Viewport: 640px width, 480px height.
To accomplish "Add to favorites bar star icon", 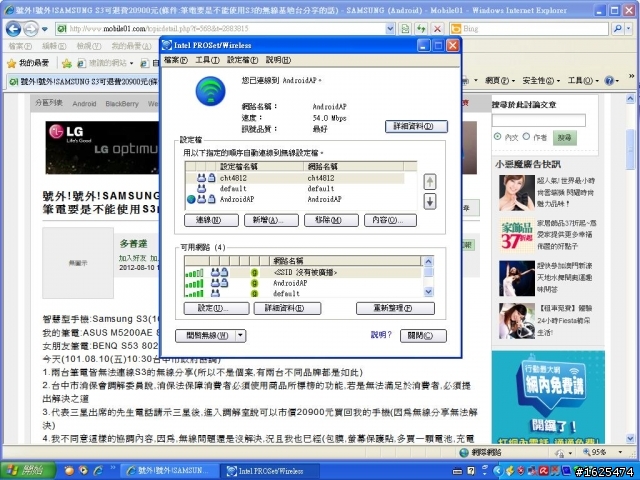I will pyautogui.click(x=67, y=63).
